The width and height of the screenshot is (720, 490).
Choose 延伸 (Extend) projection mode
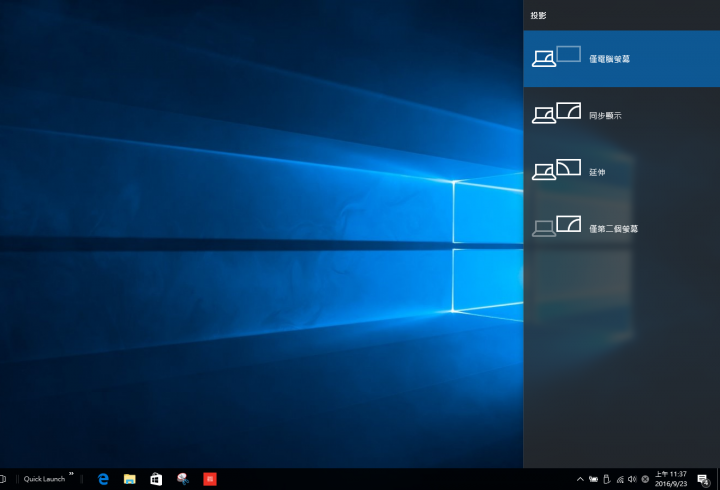coord(622,172)
